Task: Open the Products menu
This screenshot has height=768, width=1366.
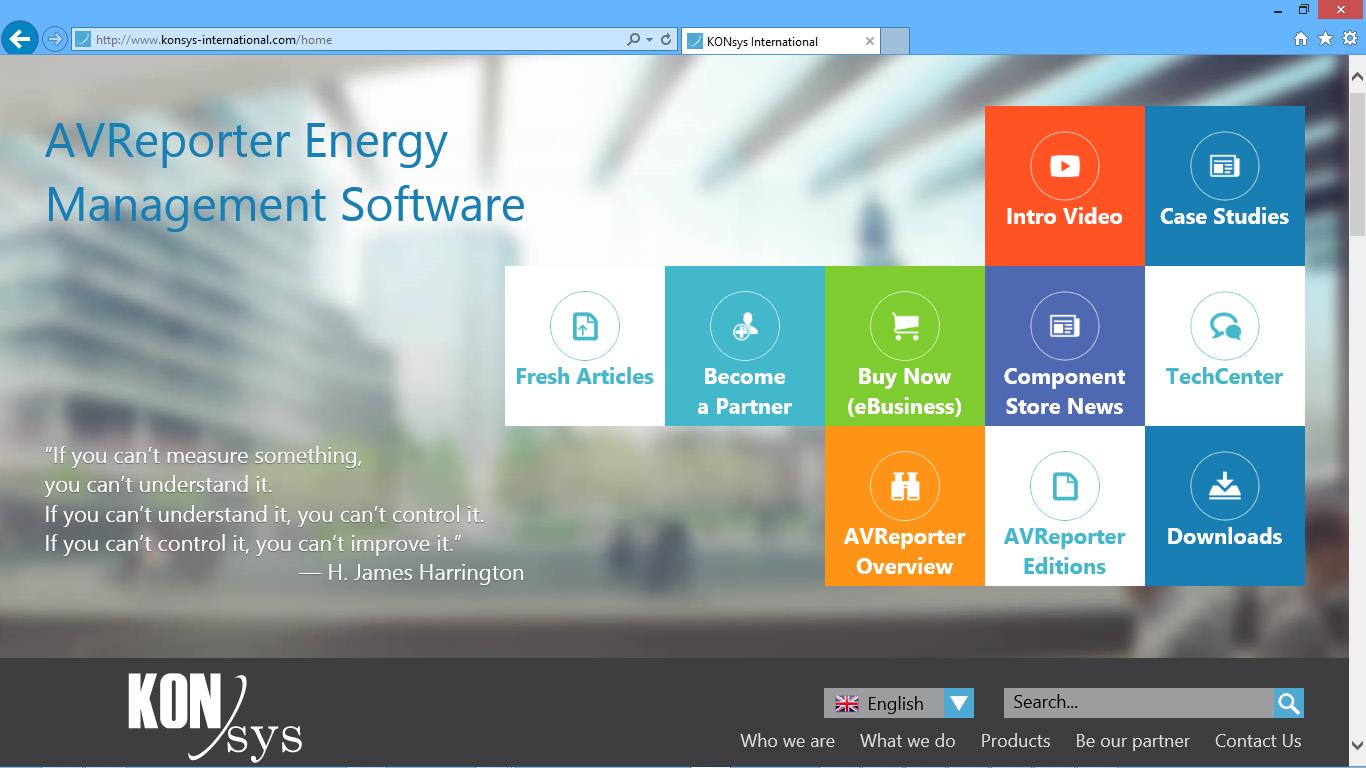Action: 1015,741
